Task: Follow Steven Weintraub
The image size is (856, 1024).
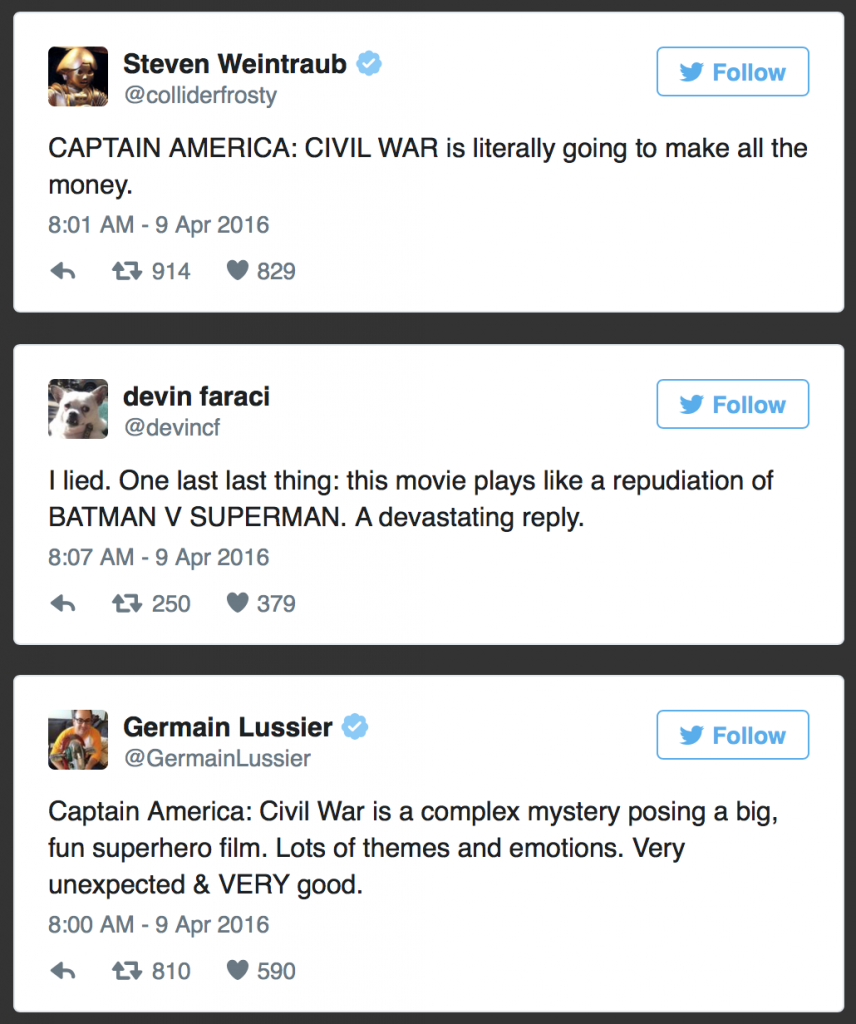Action: click(733, 72)
